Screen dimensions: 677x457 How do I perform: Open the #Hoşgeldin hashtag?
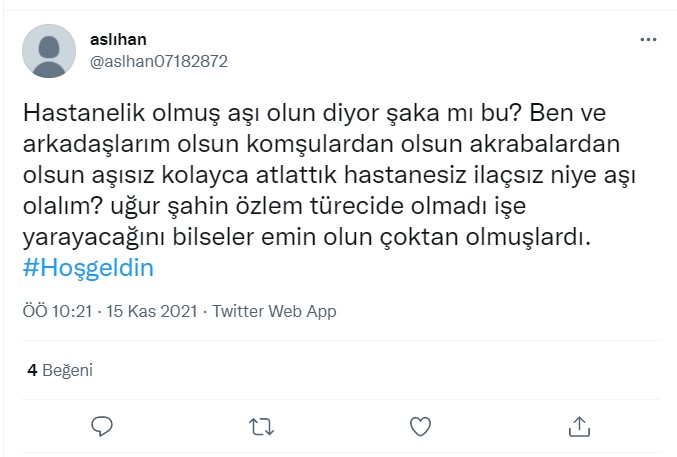coord(86,270)
